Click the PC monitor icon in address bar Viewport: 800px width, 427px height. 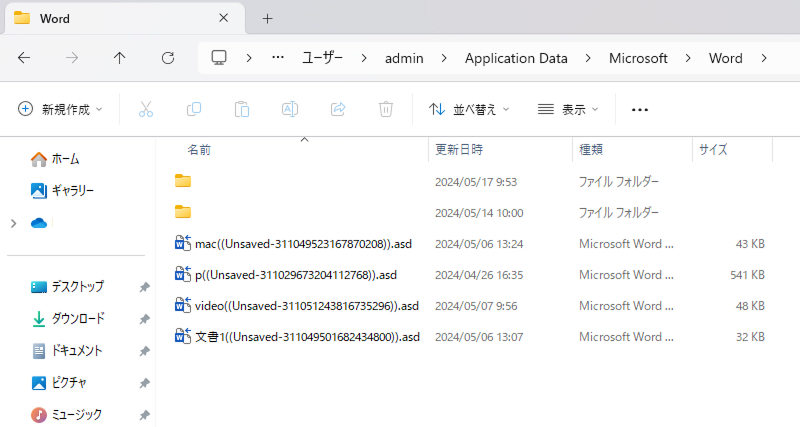coord(219,58)
